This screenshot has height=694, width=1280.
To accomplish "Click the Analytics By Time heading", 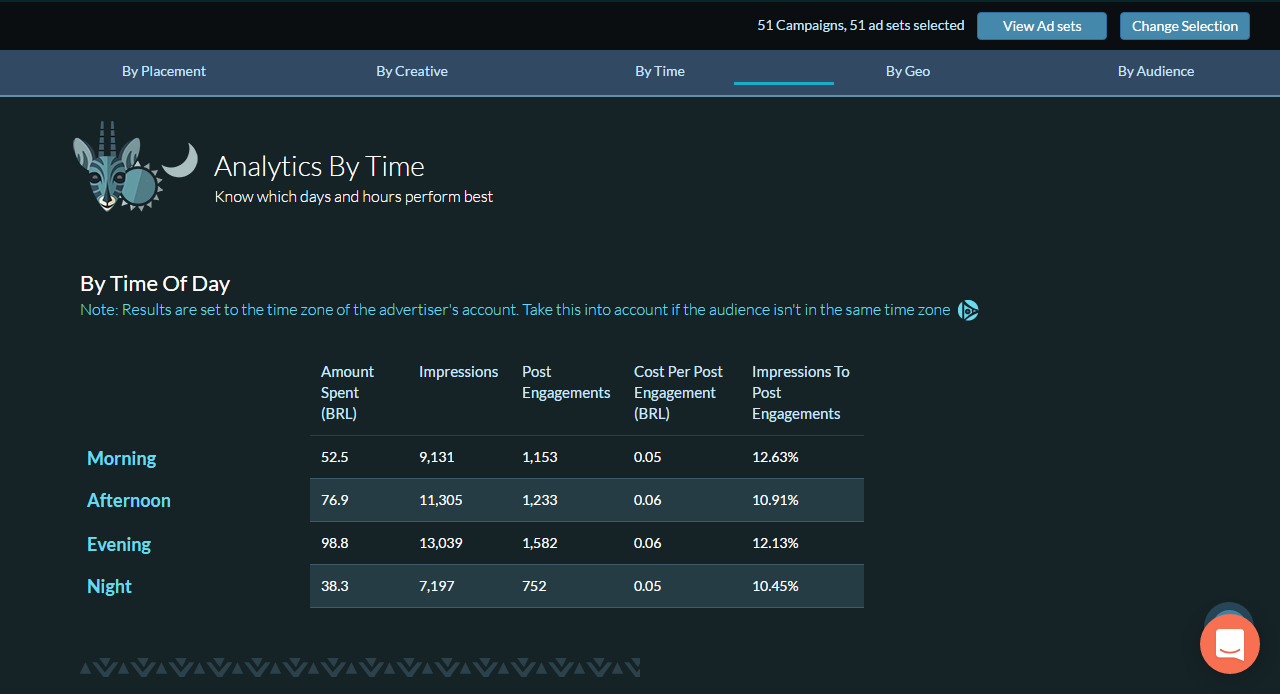I will (319, 166).
